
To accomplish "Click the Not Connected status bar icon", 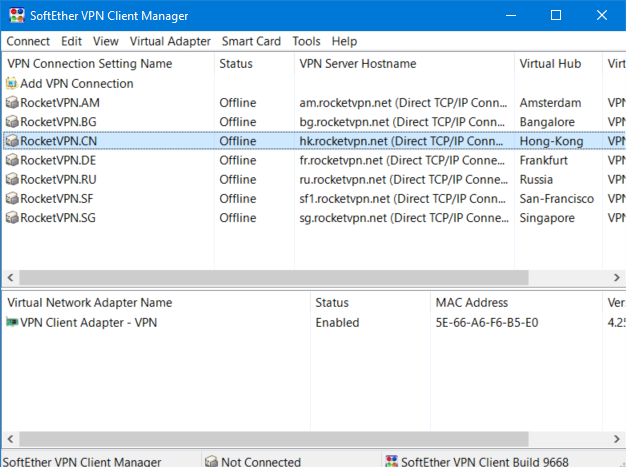I will click(x=211, y=461).
